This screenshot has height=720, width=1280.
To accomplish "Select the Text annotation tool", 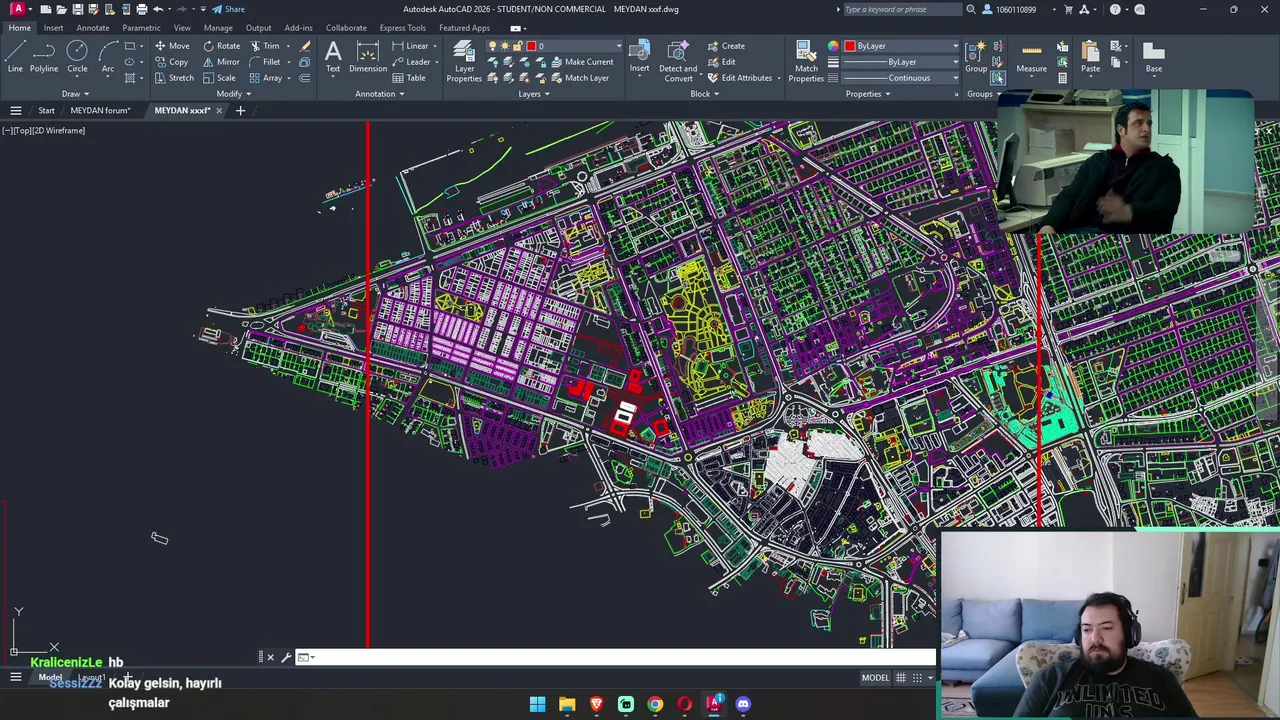I will coord(333,57).
